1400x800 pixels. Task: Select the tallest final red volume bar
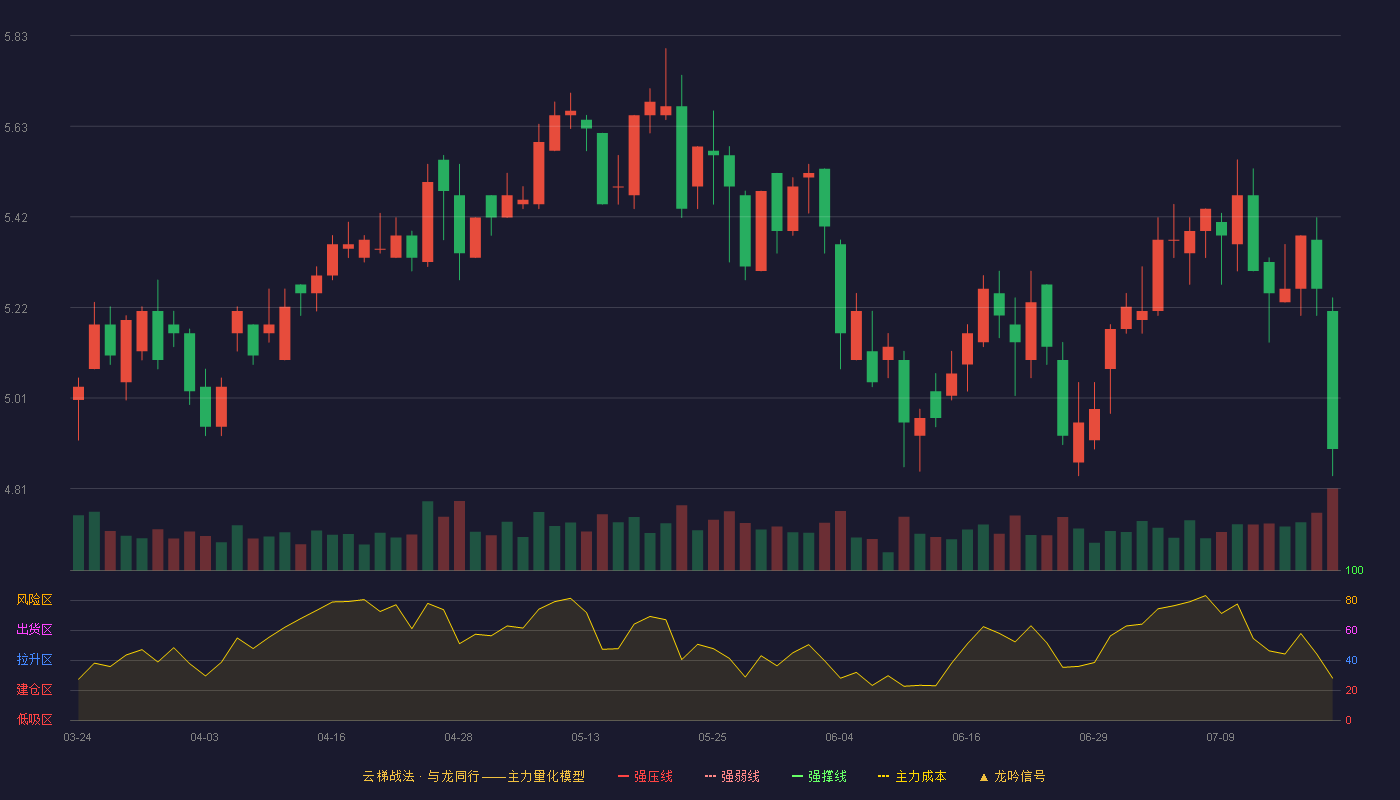(1332, 529)
